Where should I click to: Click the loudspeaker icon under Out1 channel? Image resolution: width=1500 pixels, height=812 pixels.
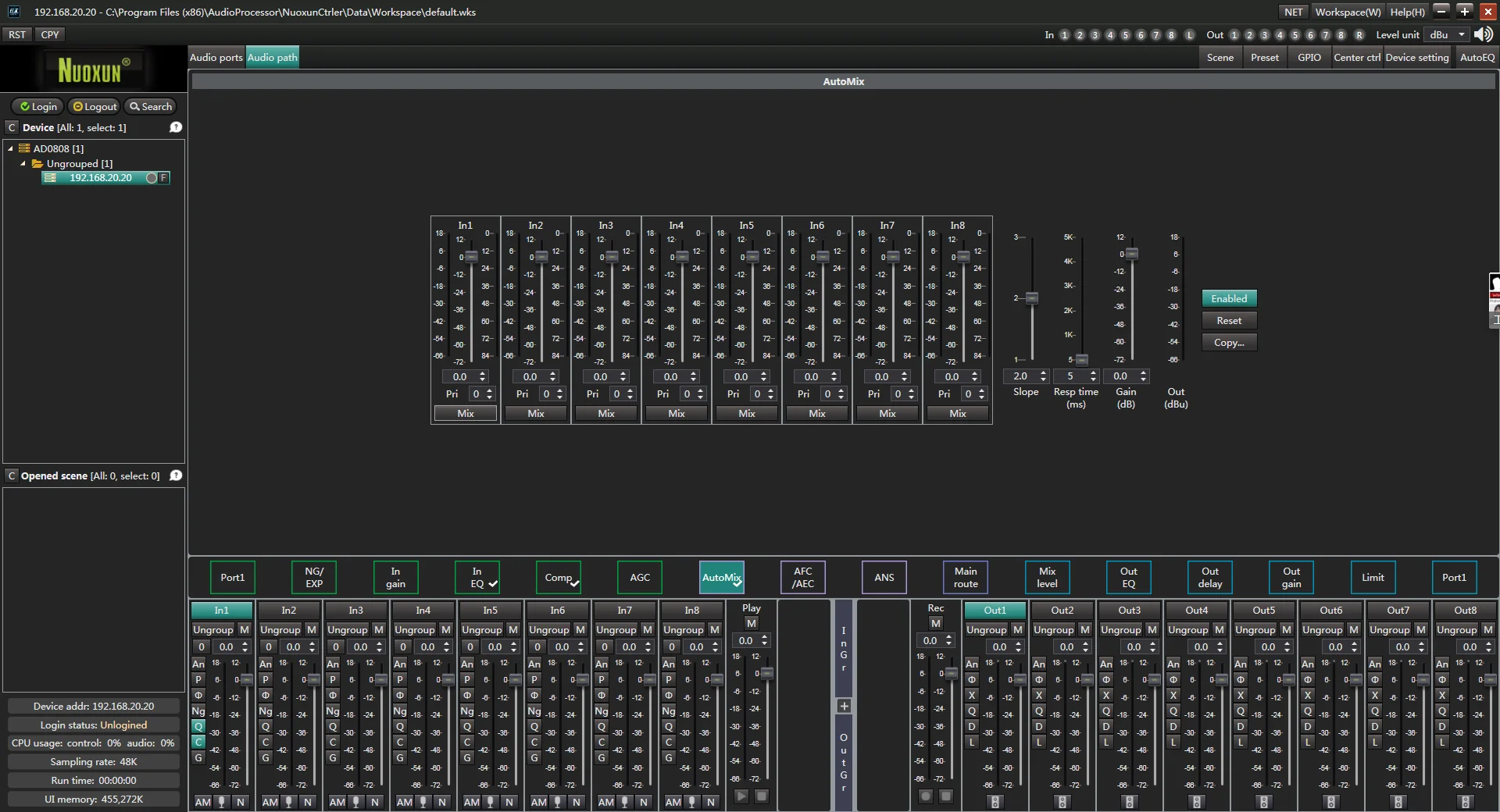pyautogui.click(x=995, y=802)
